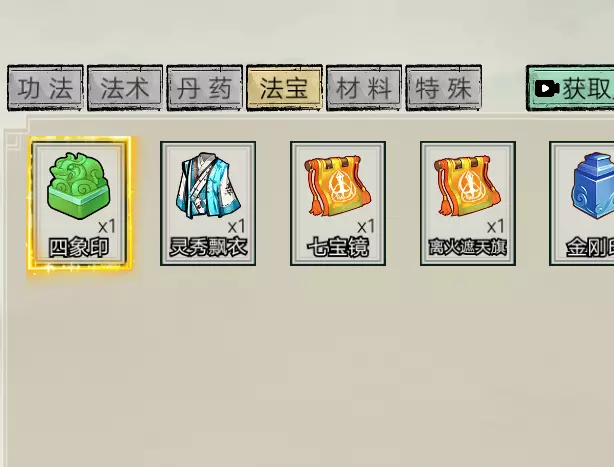Open the 丹药 tab

coord(204,88)
